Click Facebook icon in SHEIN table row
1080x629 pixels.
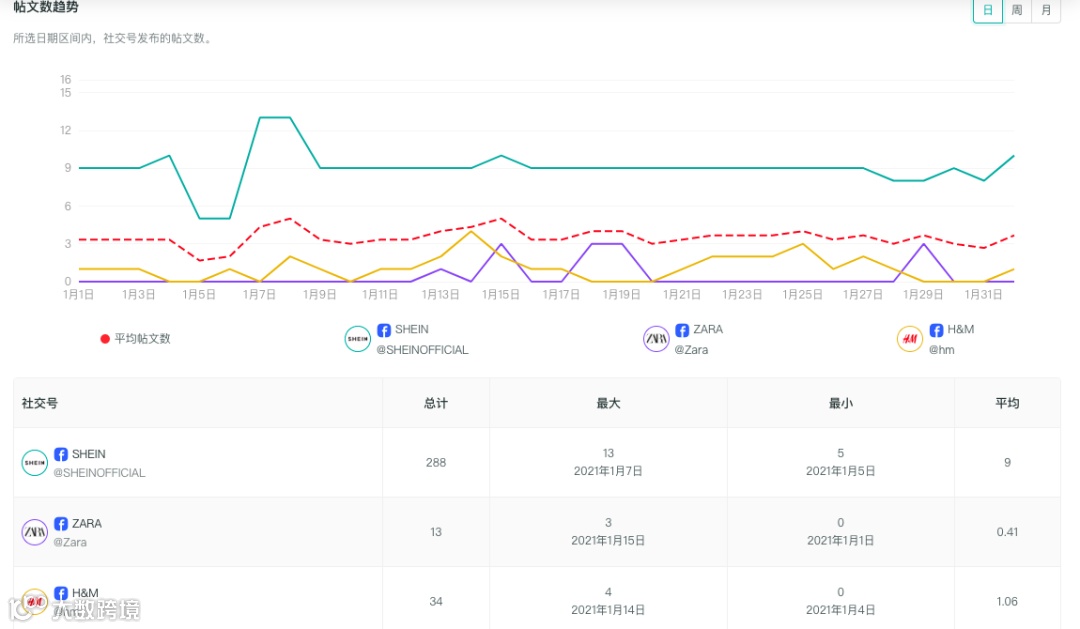pyautogui.click(x=61, y=455)
